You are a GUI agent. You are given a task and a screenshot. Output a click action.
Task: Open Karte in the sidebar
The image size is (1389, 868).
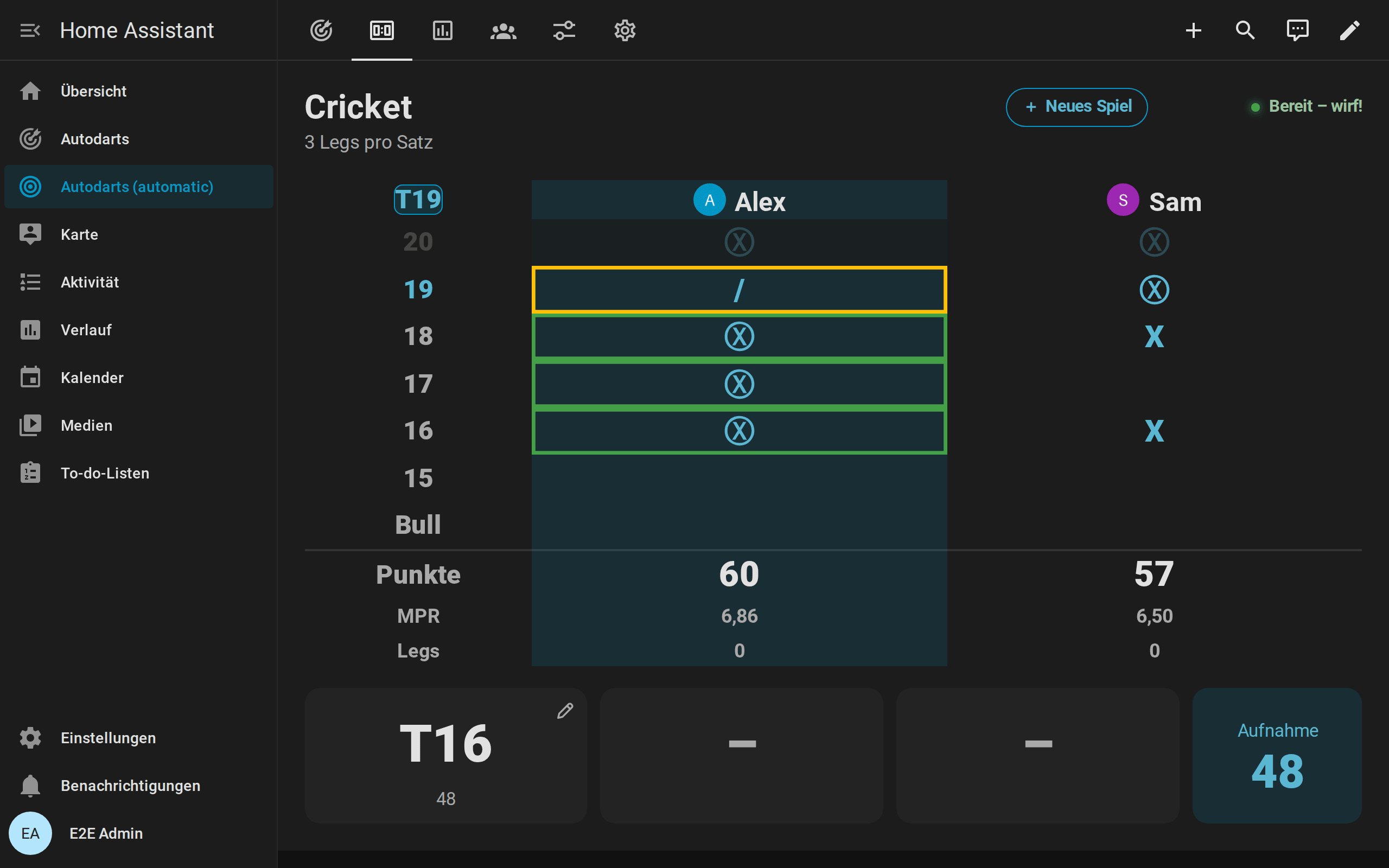click(138, 234)
